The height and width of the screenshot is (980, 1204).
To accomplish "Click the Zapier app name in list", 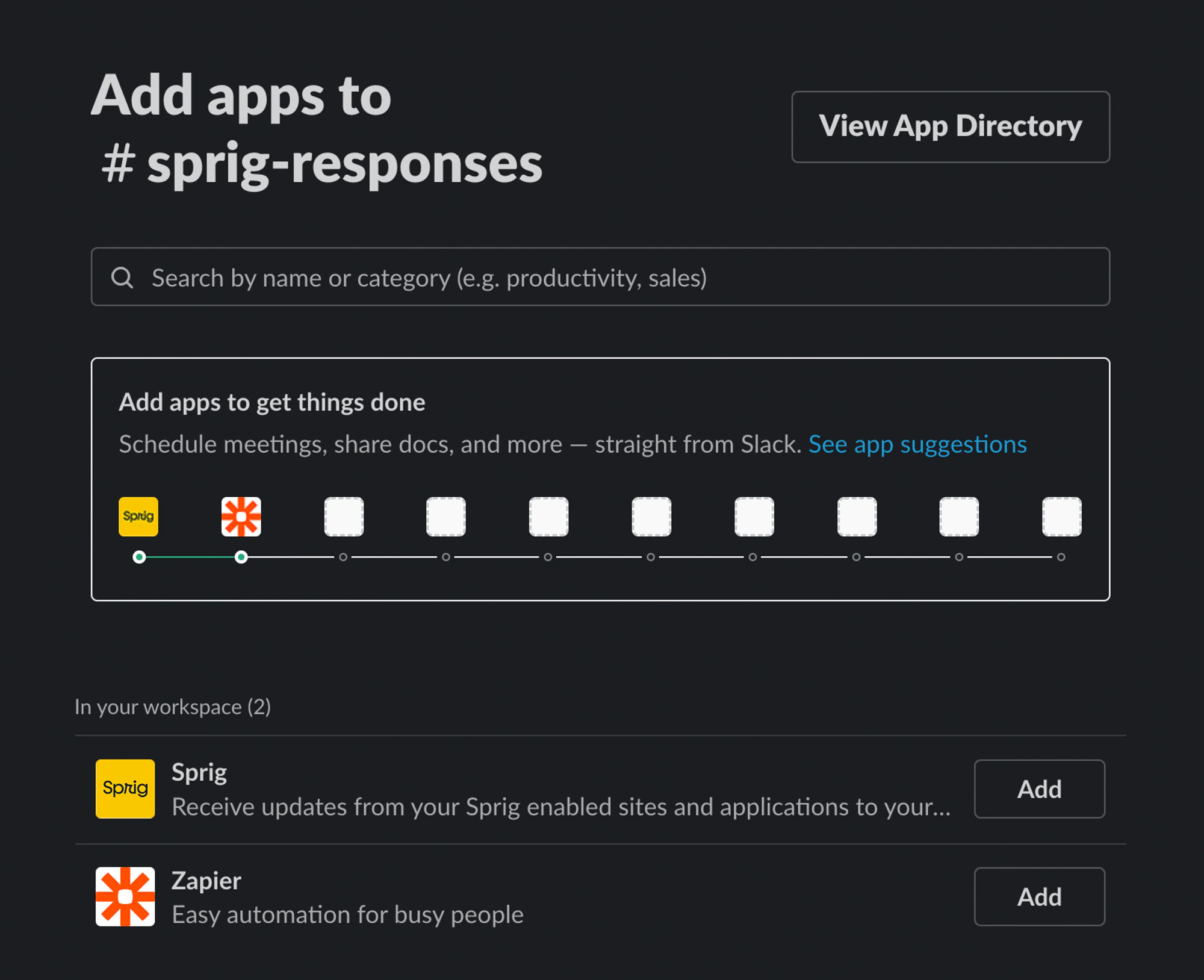I will (x=206, y=881).
